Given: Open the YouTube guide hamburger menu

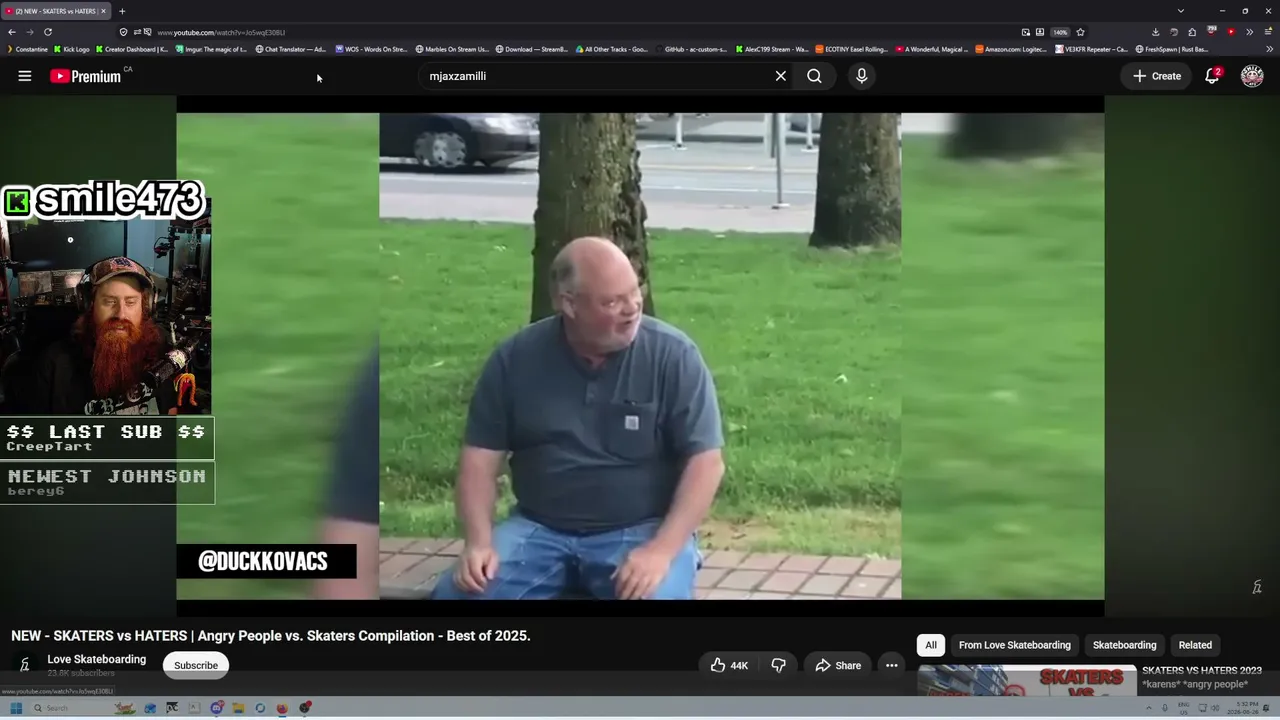Looking at the screenshot, I should pyautogui.click(x=25, y=76).
